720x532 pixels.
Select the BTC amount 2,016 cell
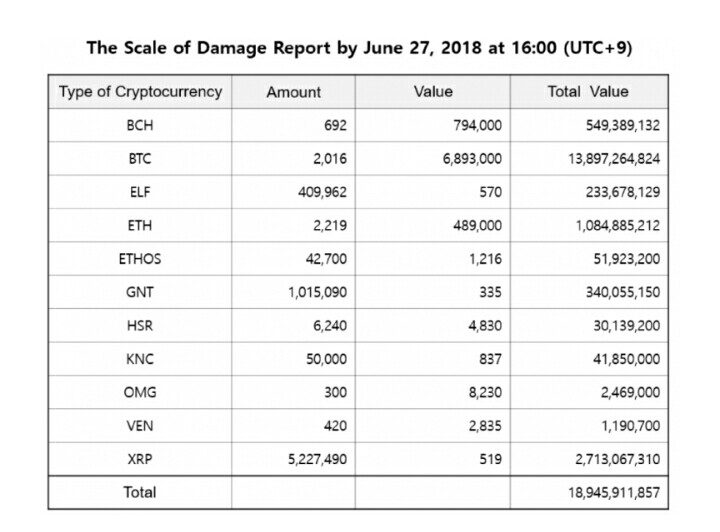pyautogui.click(x=328, y=158)
